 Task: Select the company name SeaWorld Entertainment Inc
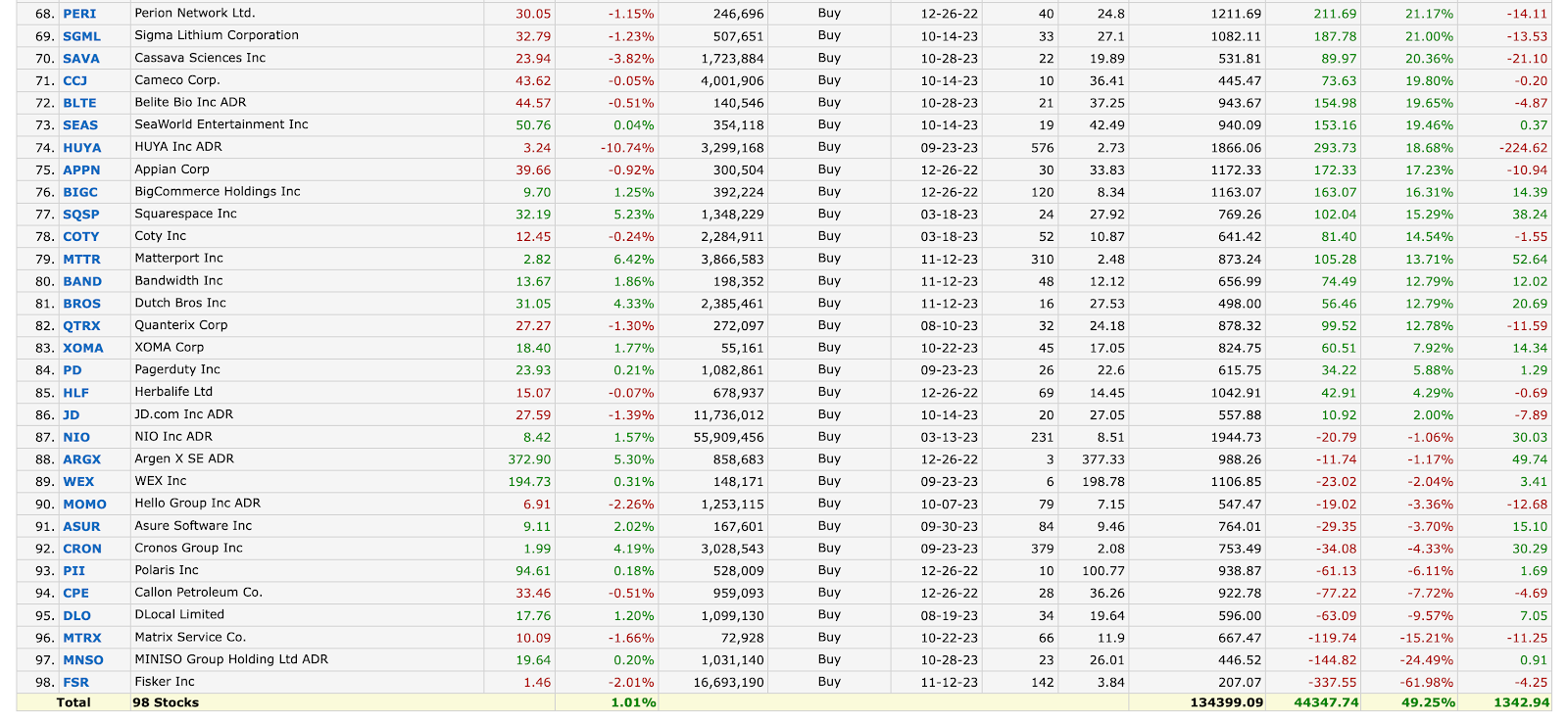pyautogui.click(x=221, y=124)
